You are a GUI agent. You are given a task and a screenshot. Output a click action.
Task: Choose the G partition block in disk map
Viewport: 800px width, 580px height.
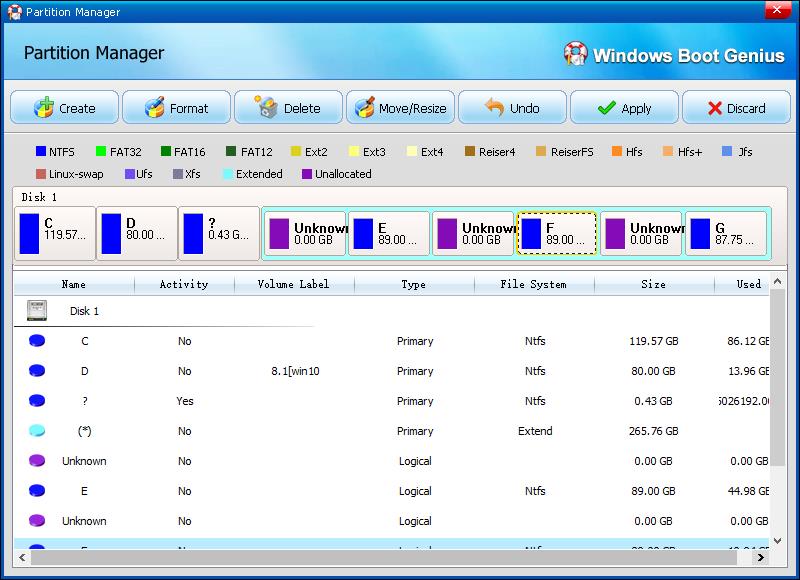[726, 234]
